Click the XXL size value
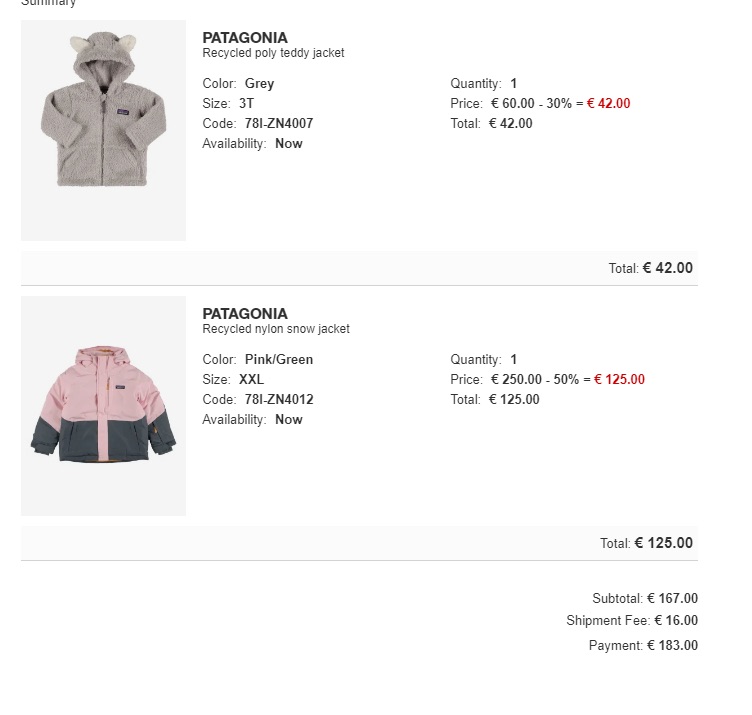 pyautogui.click(x=252, y=380)
